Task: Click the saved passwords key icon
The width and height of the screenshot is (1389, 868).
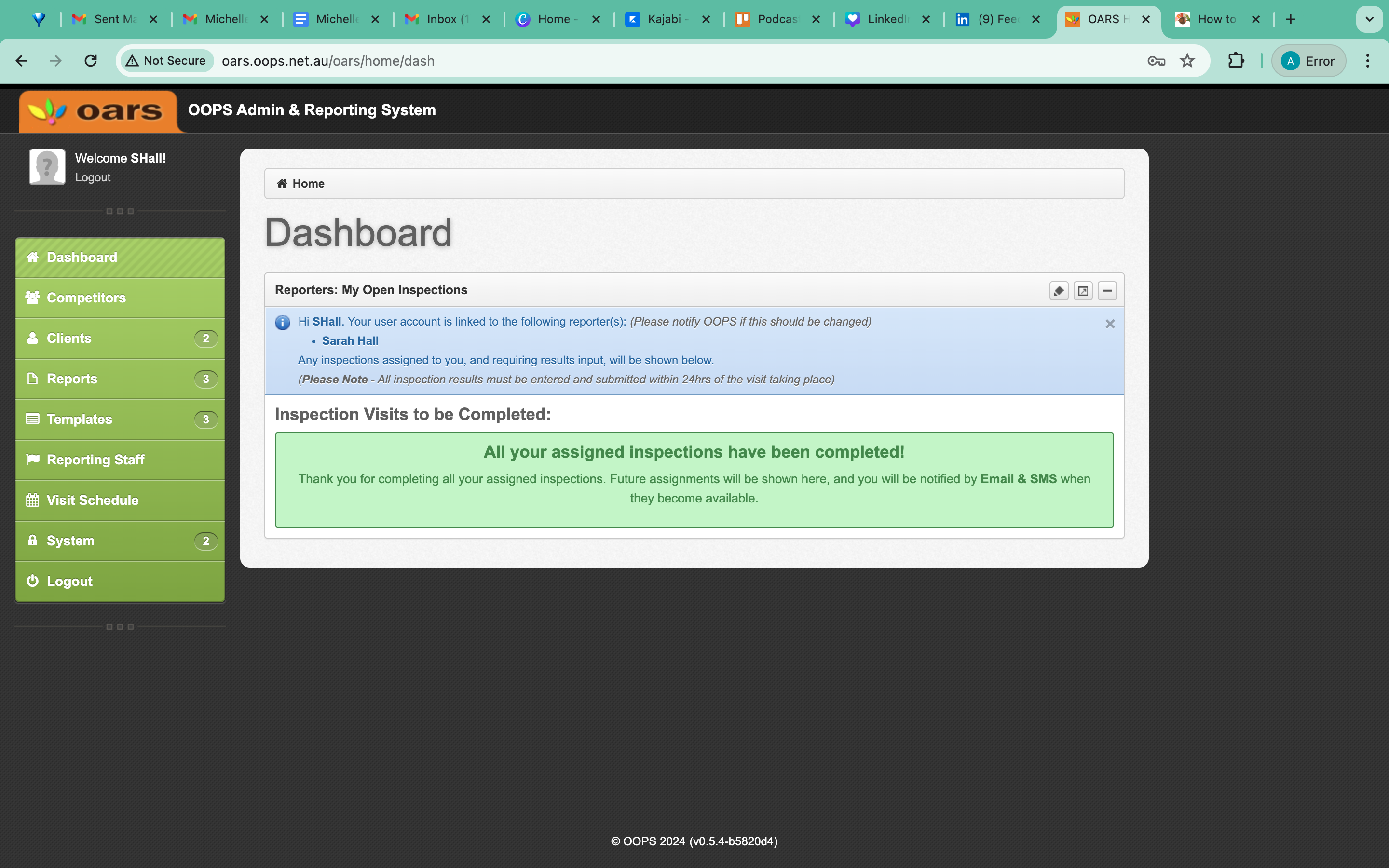Action: tap(1156, 61)
